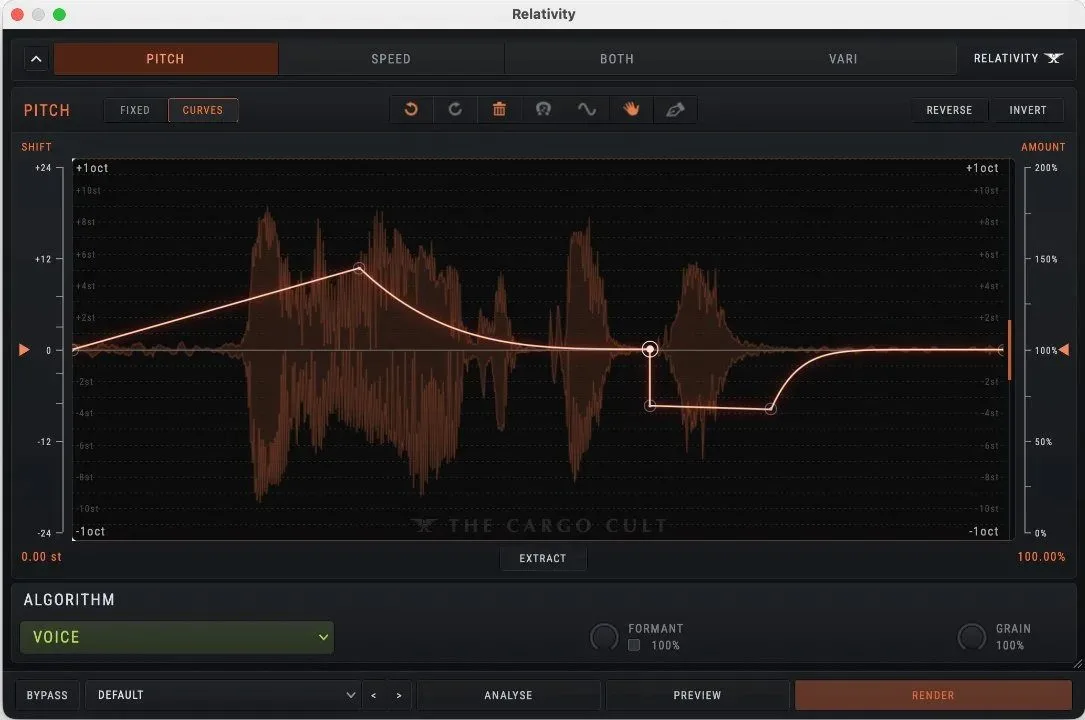Click the sine wave curve icon
Screen dimensions: 1085x720
tap(587, 109)
